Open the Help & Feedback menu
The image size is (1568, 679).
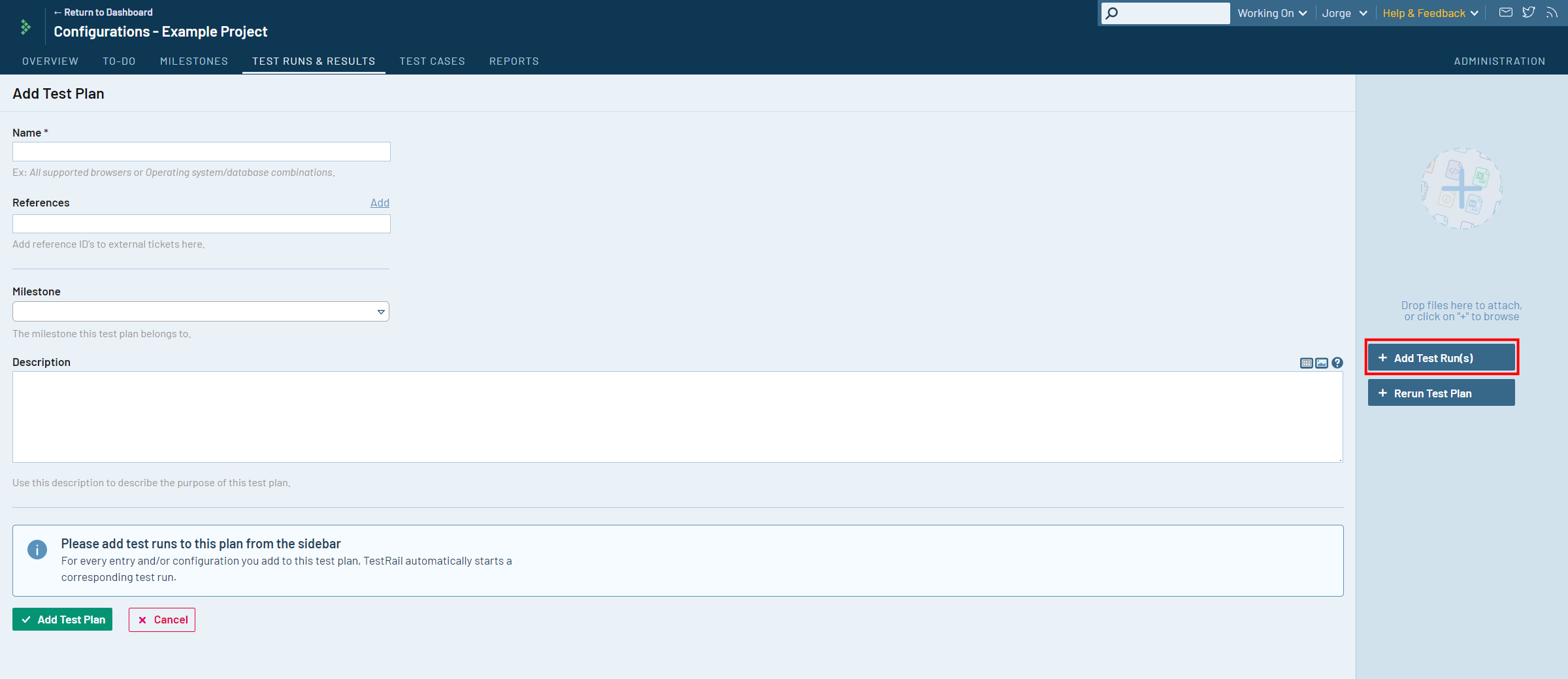click(1429, 13)
